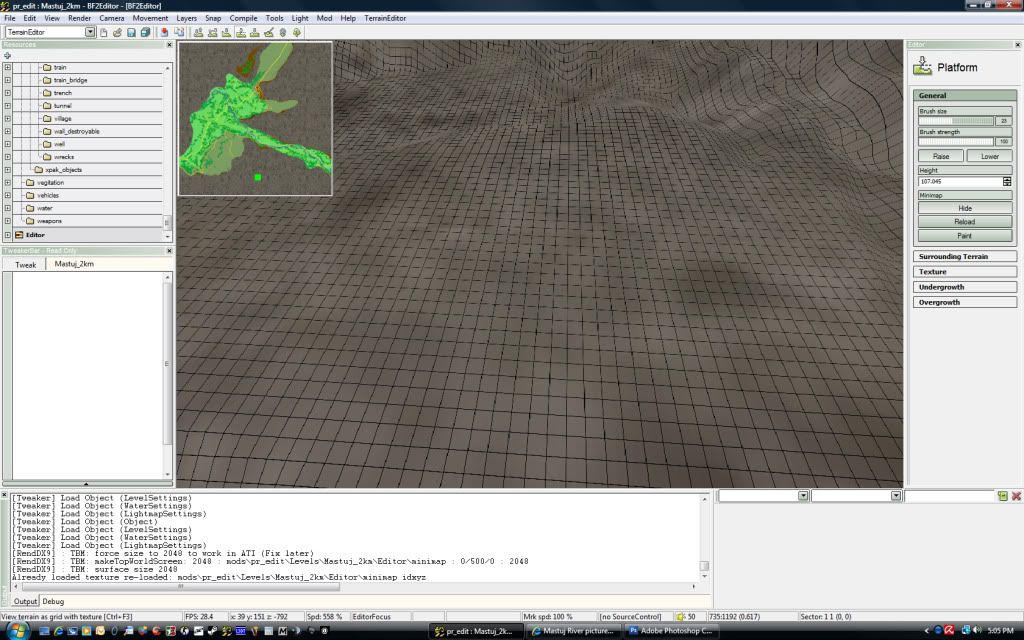The image size is (1024, 640).
Task: Expand the vehicles folder row
Action: pyautogui.click(x=8, y=196)
